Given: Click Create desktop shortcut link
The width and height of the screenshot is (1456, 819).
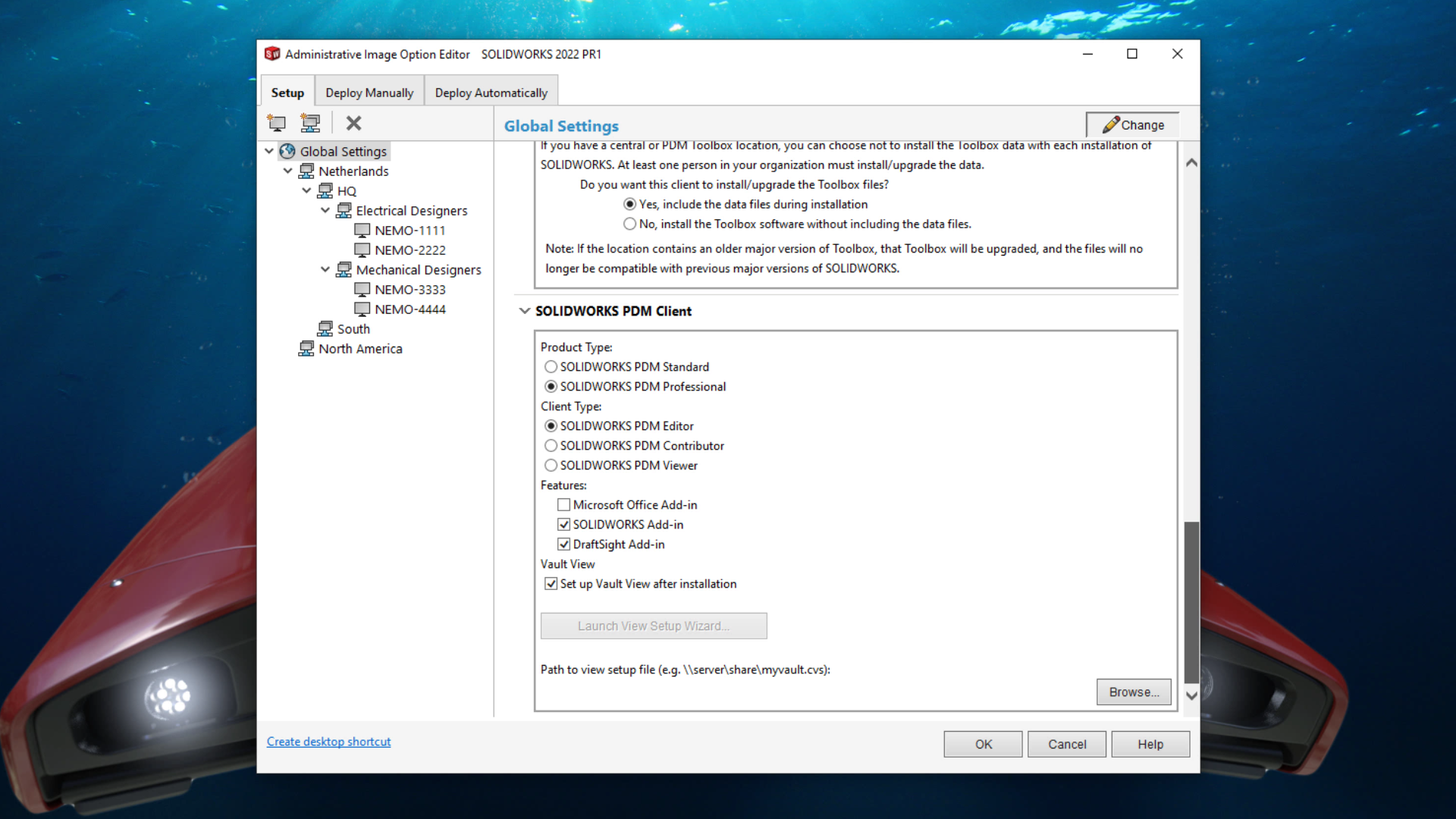Looking at the screenshot, I should point(329,741).
